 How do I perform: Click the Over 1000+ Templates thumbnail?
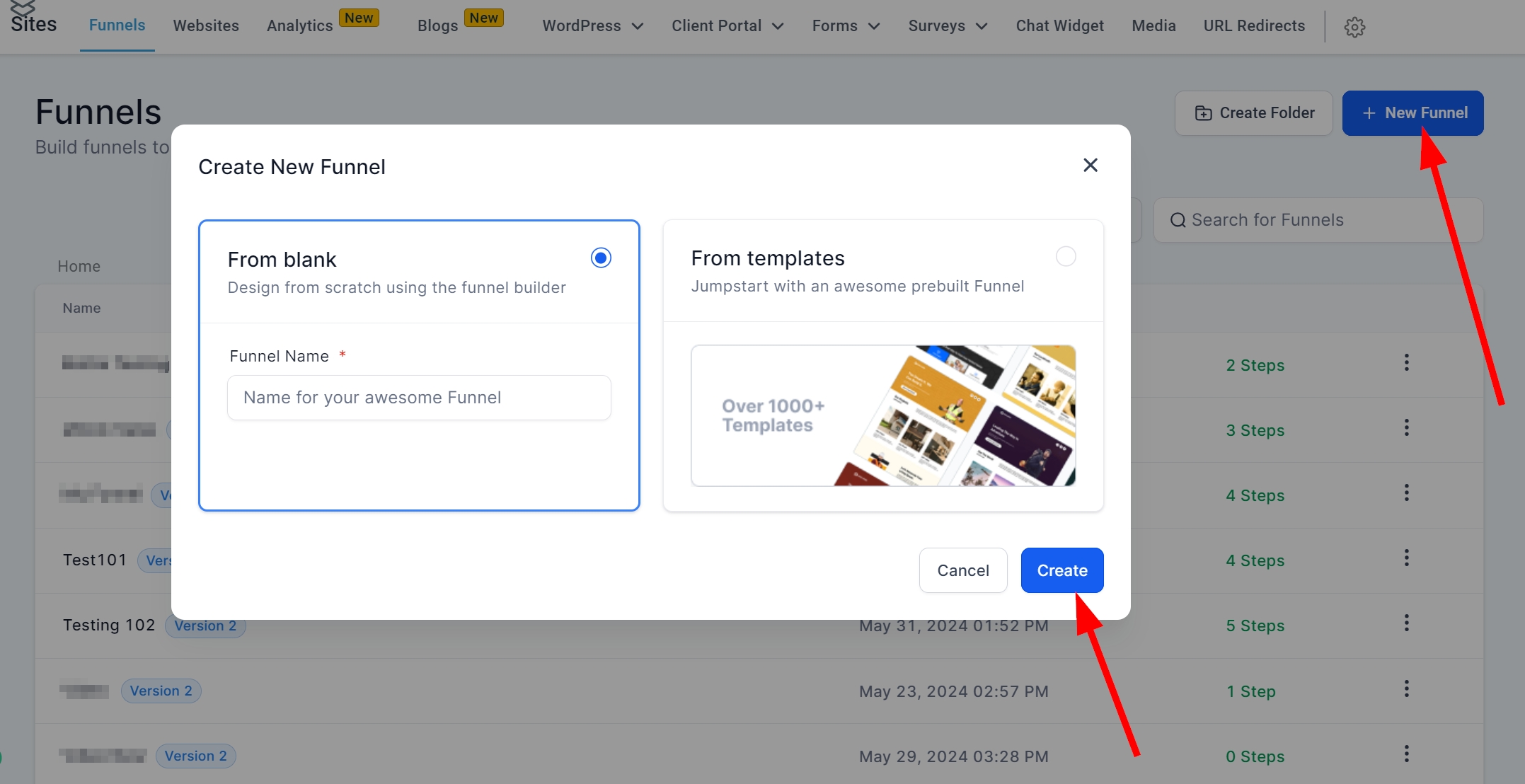[882, 415]
